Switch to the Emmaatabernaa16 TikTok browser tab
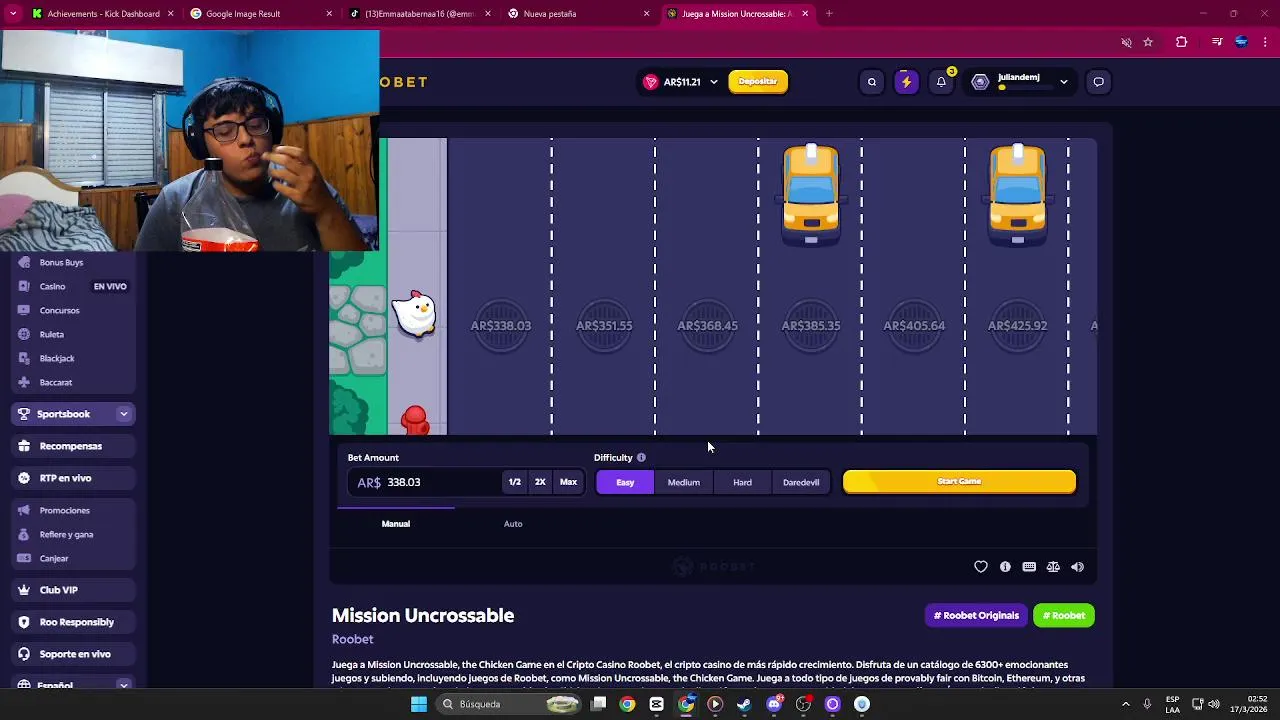 coord(419,14)
